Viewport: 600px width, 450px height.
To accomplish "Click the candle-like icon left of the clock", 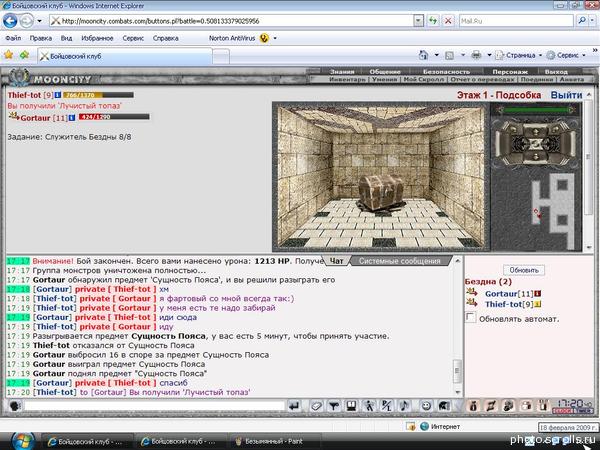I will tap(543, 406).
